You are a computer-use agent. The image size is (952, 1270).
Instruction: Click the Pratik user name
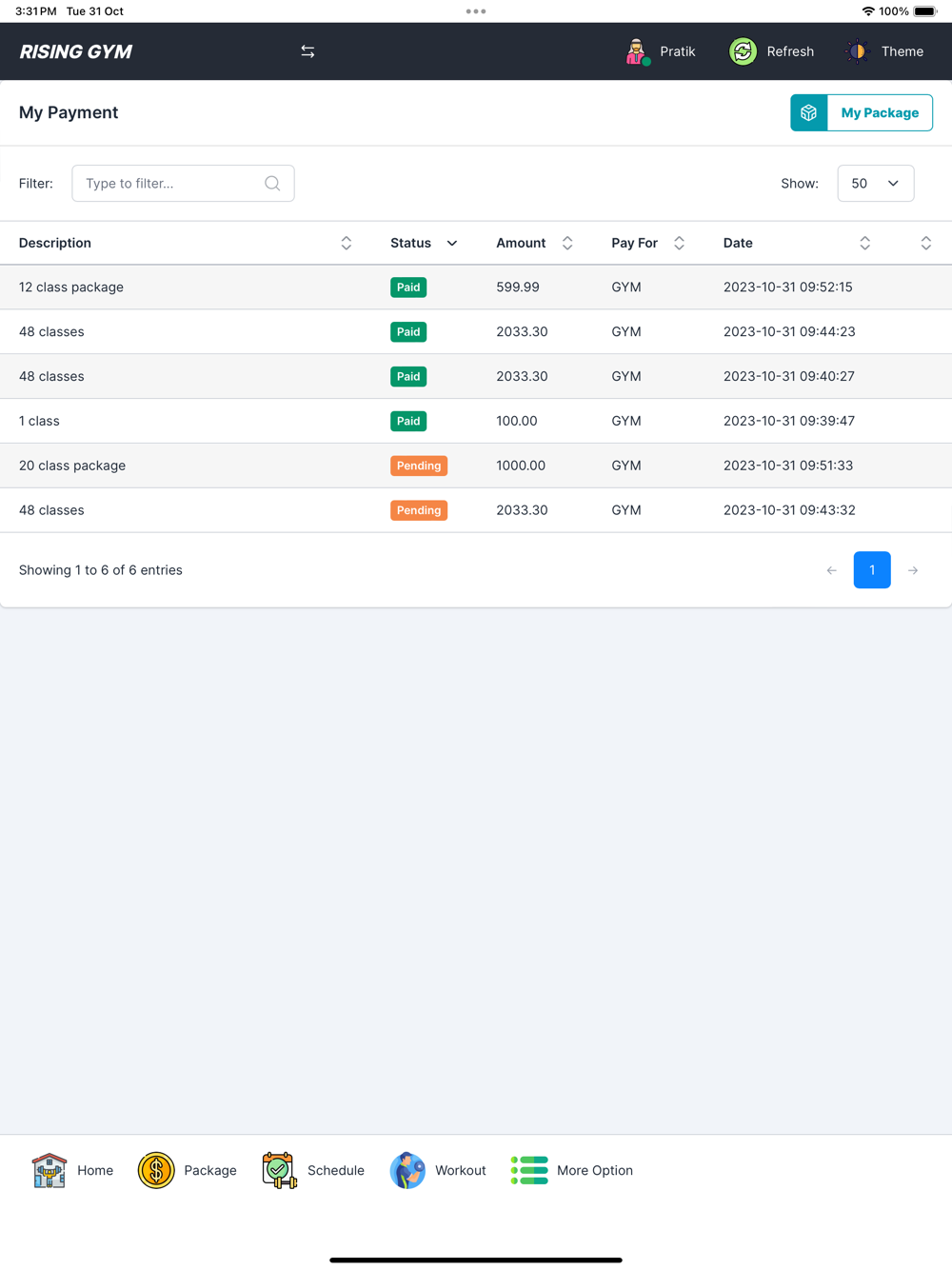click(678, 51)
